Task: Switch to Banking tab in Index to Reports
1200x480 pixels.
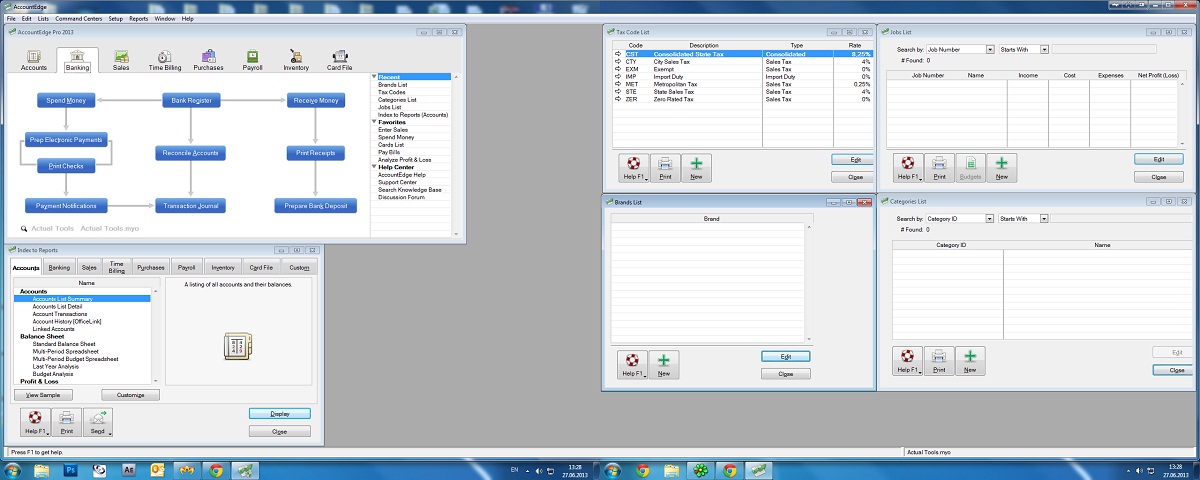Action: coord(59,268)
